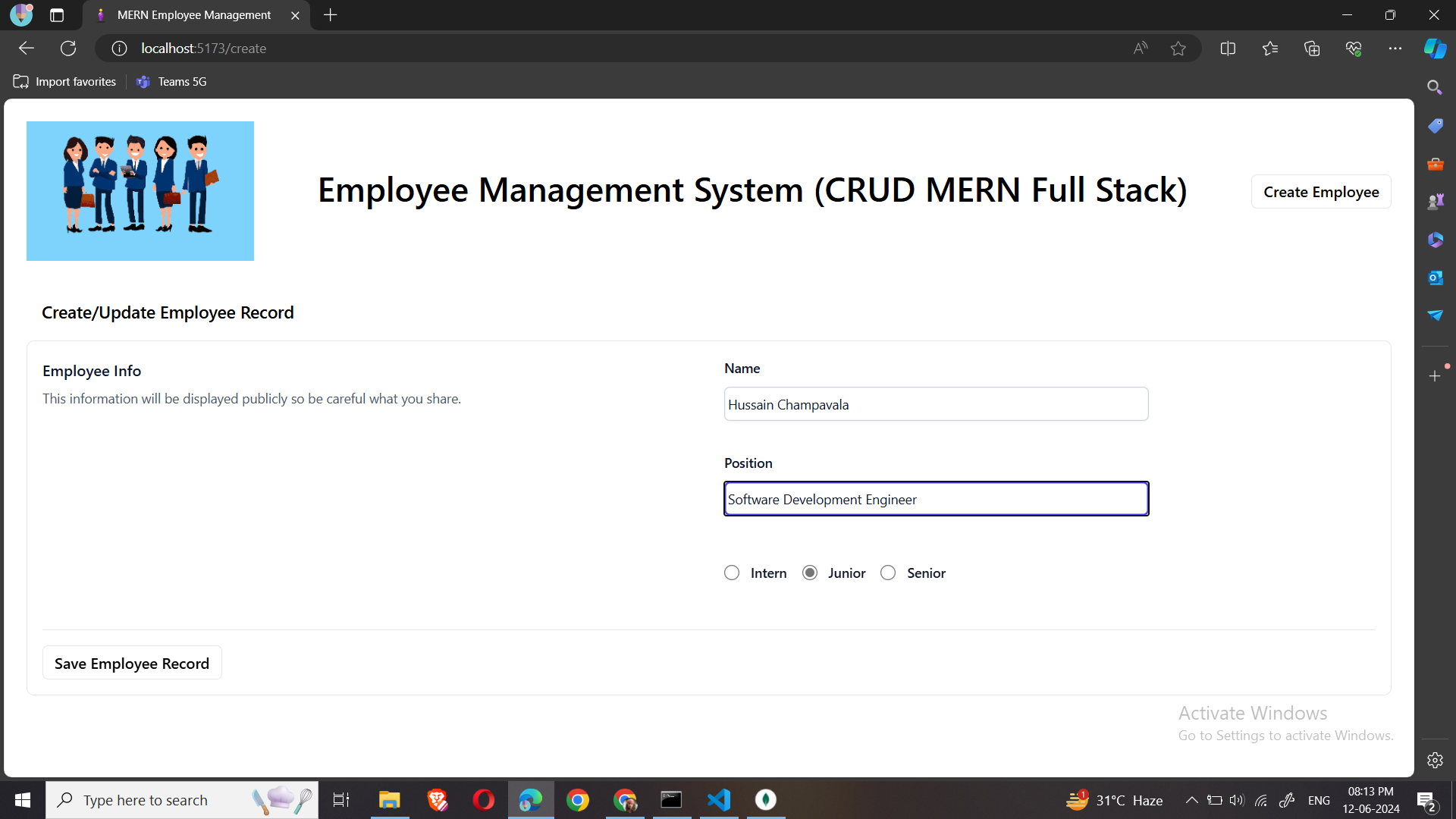Expand hidden system tray icons chevron
The width and height of the screenshot is (1456, 819).
click(x=1191, y=800)
